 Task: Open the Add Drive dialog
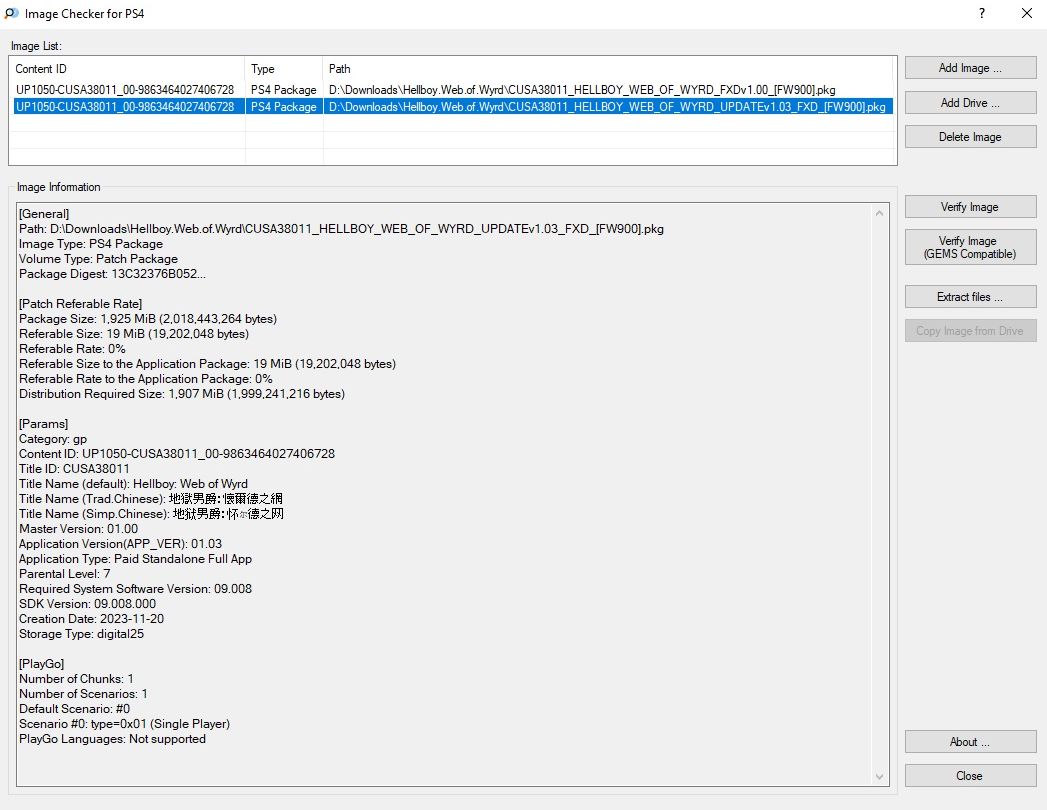(970, 103)
